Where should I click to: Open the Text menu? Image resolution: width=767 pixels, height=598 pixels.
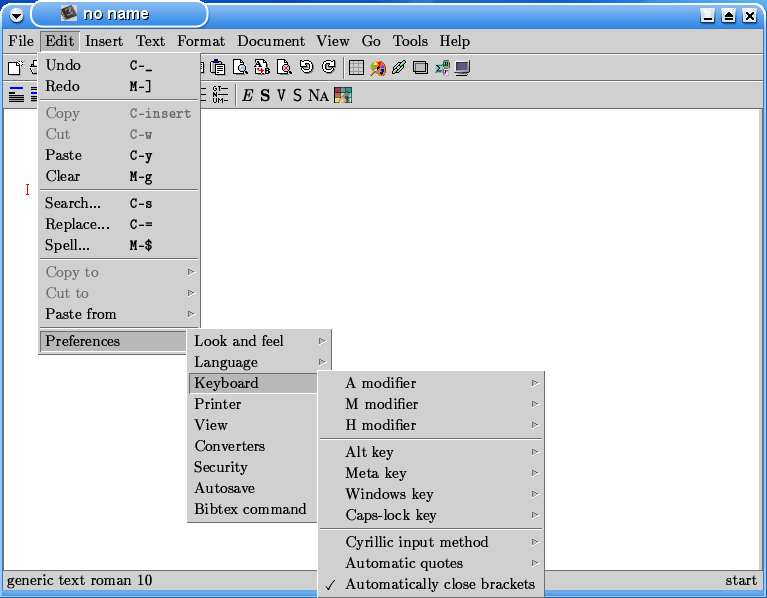150,41
